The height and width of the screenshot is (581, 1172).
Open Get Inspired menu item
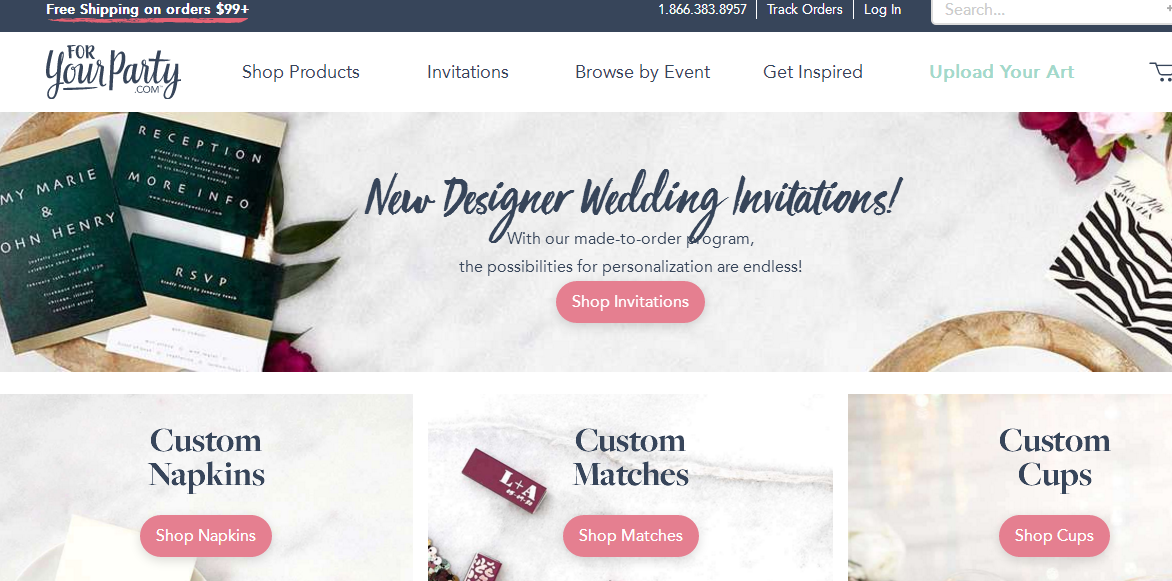[812, 72]
